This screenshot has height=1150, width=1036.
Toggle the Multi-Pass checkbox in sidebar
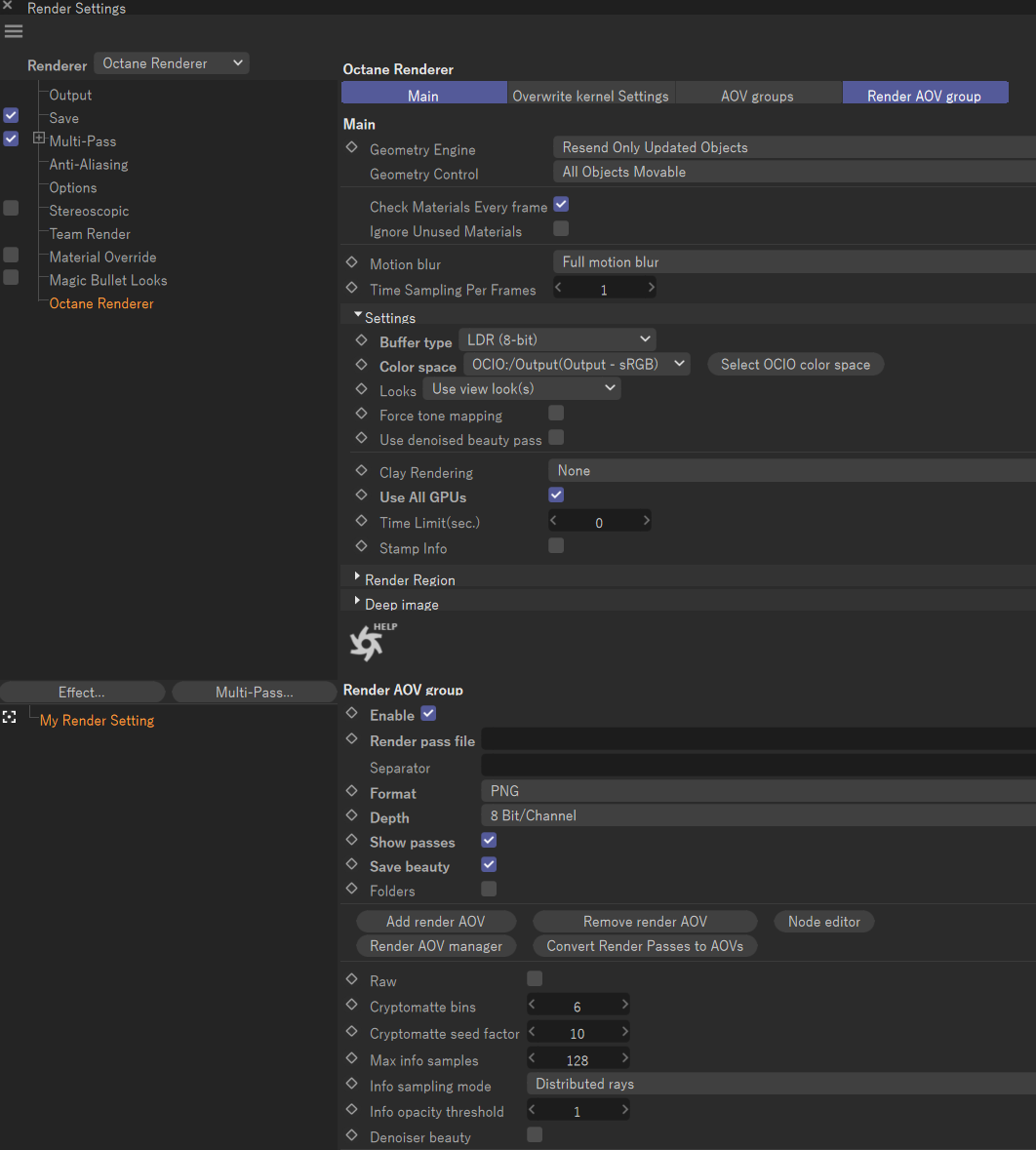[11, 139]
